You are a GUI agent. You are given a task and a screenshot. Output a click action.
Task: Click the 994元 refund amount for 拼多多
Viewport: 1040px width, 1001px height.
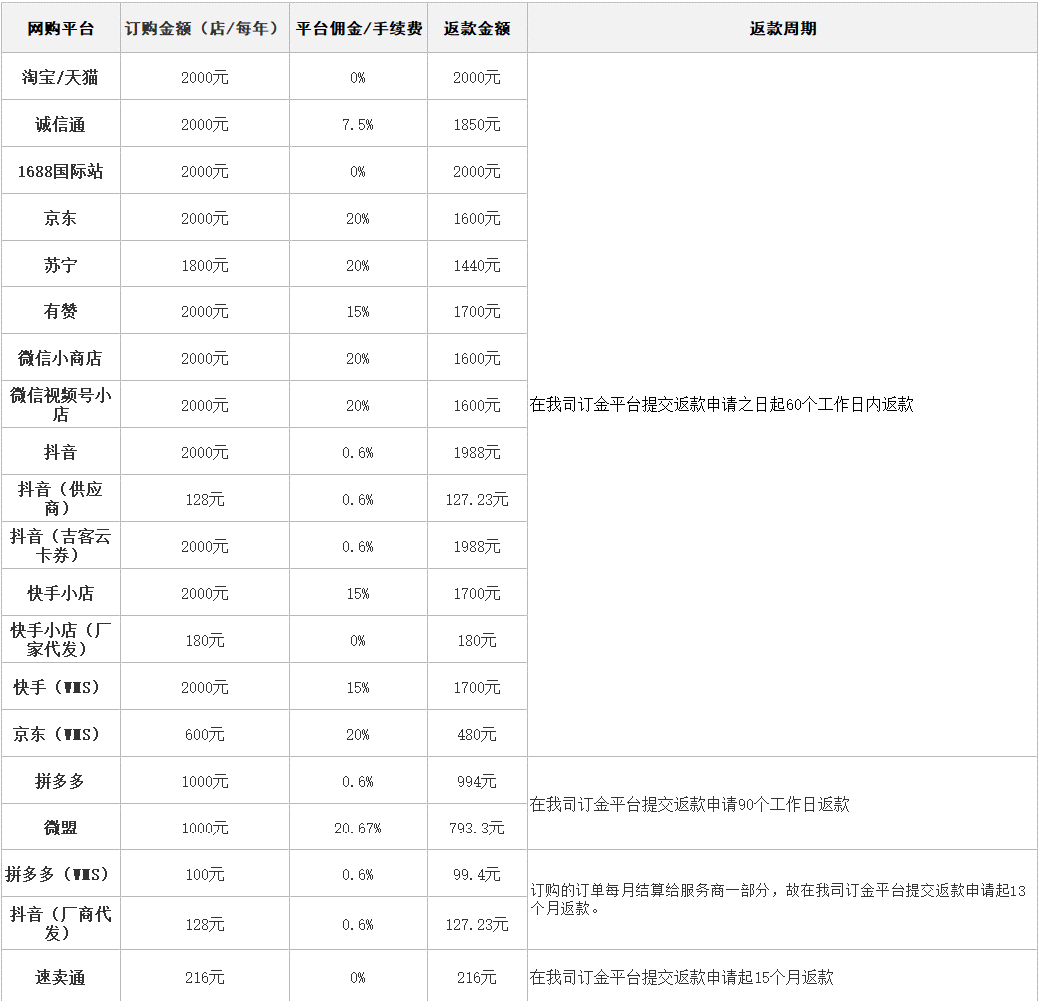(x=477, y=781)
